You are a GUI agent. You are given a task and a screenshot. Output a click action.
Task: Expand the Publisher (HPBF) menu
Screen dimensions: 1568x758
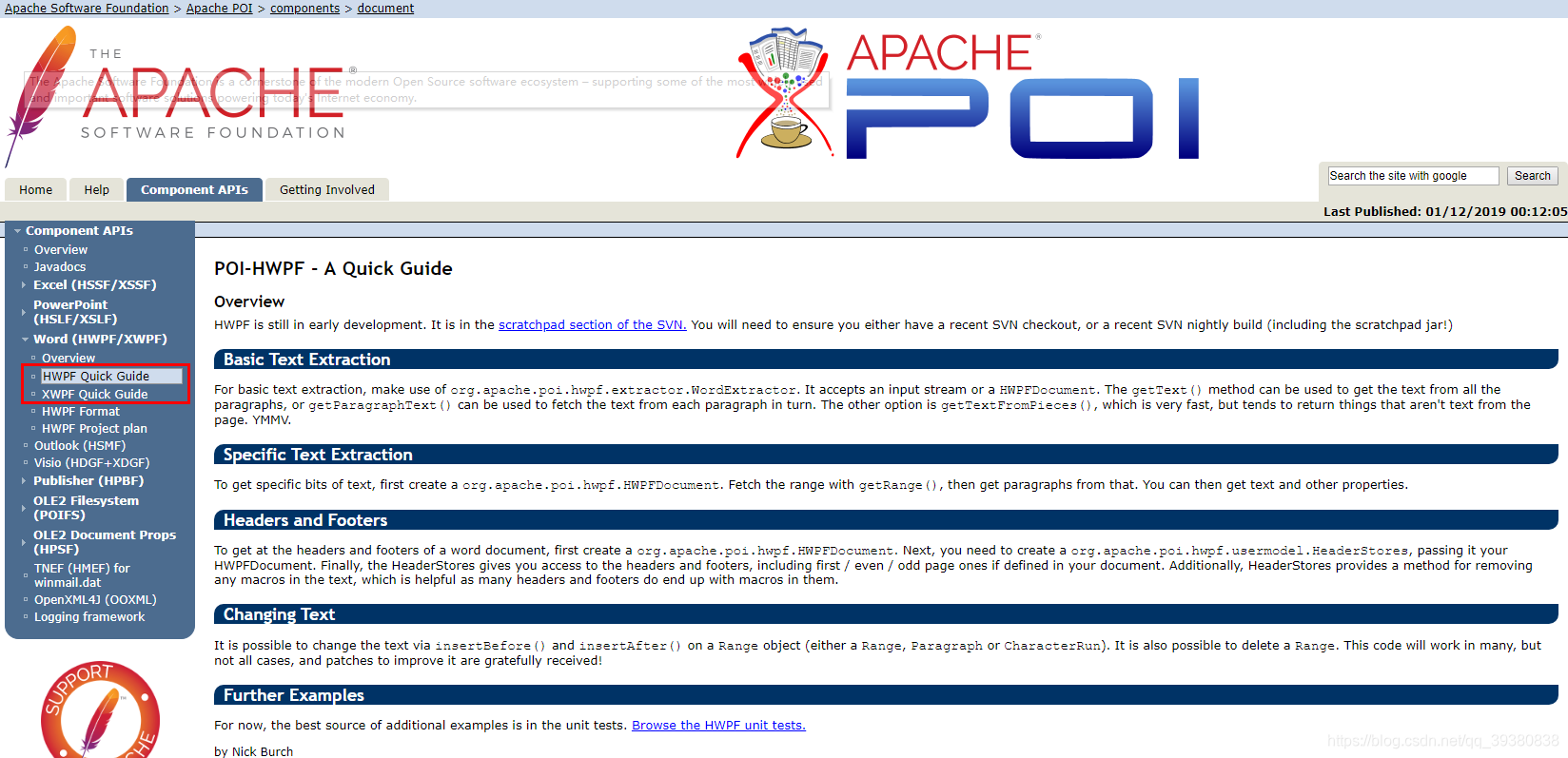tap(88, 480)
